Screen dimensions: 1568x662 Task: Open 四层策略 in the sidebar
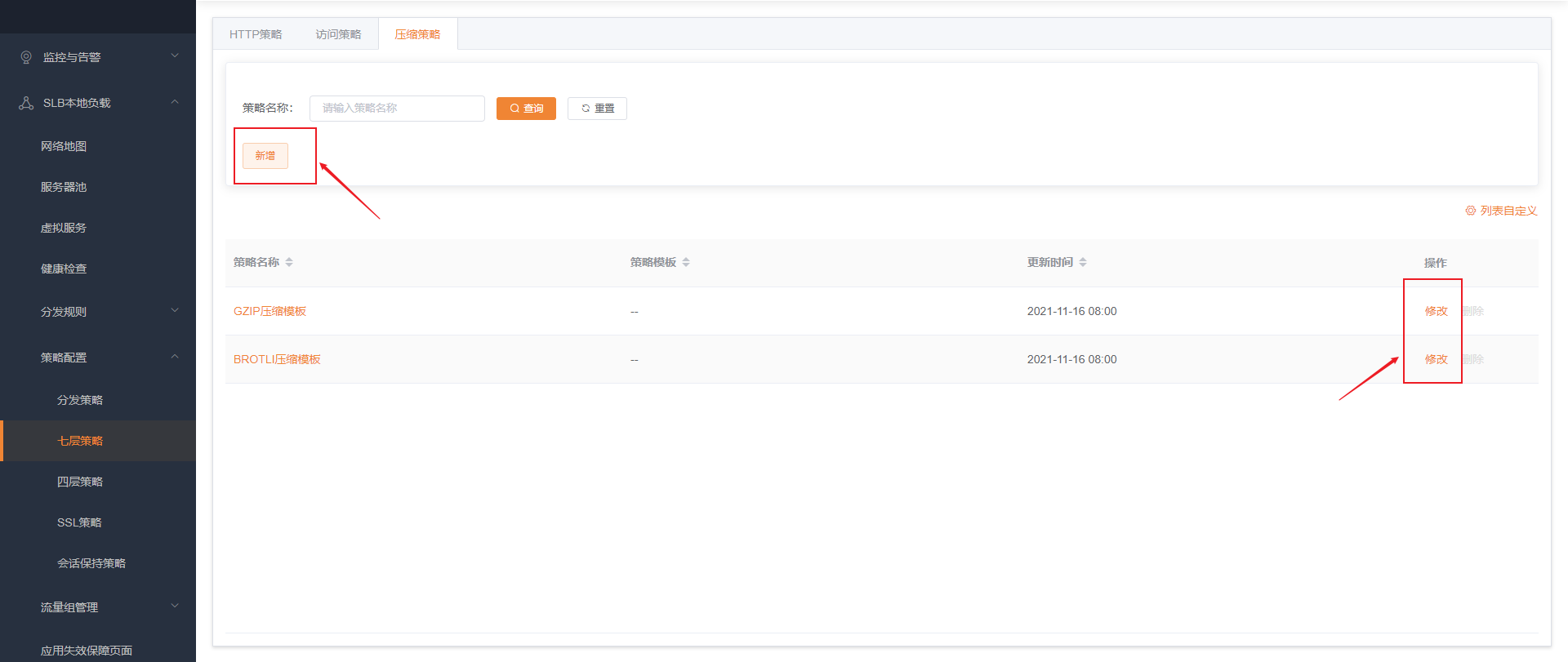pos(80,482)
